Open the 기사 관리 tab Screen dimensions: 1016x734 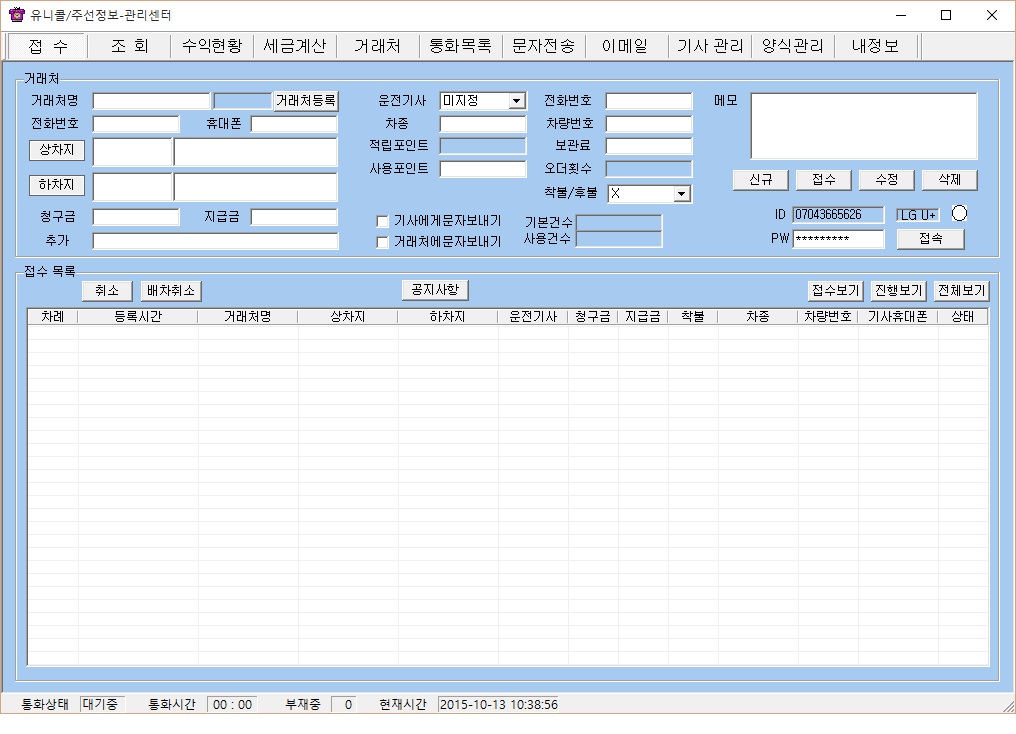click(x=710, y=46)
